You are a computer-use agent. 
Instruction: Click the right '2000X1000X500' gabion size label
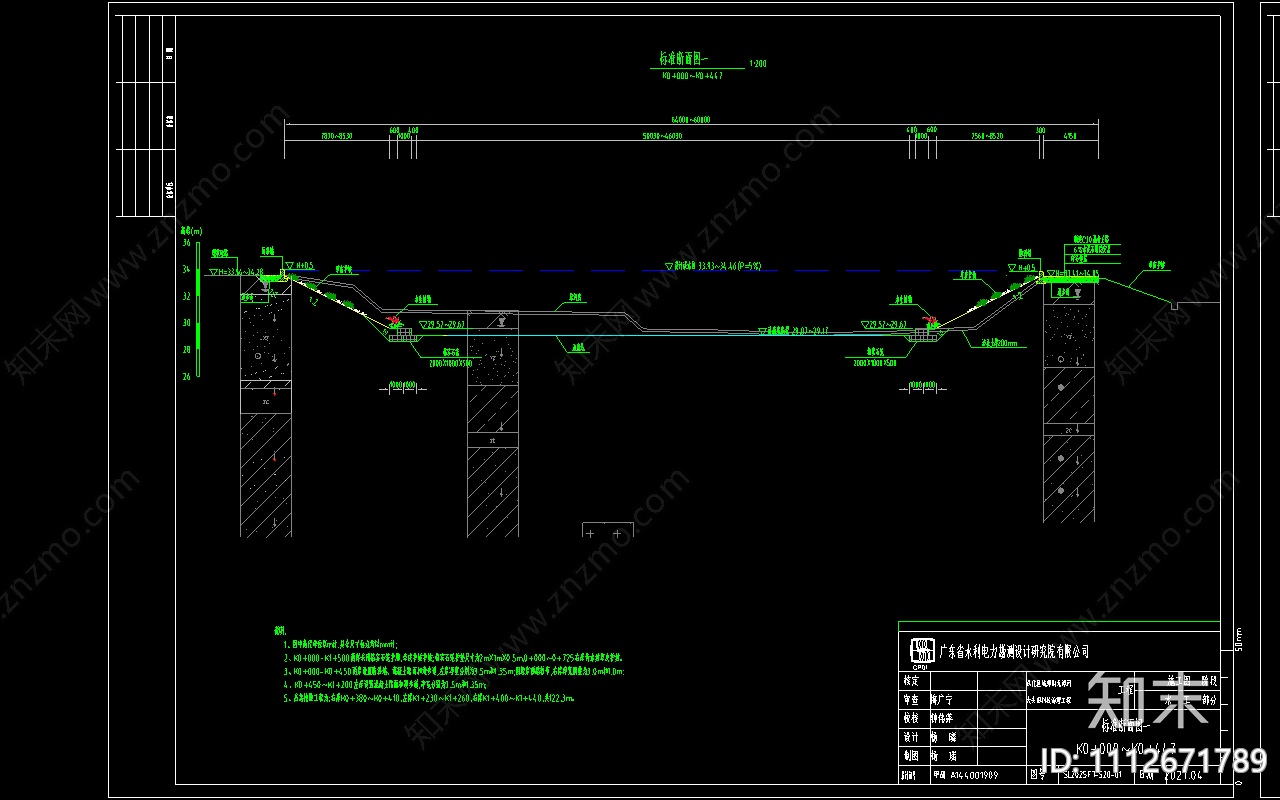pos(875,363)
